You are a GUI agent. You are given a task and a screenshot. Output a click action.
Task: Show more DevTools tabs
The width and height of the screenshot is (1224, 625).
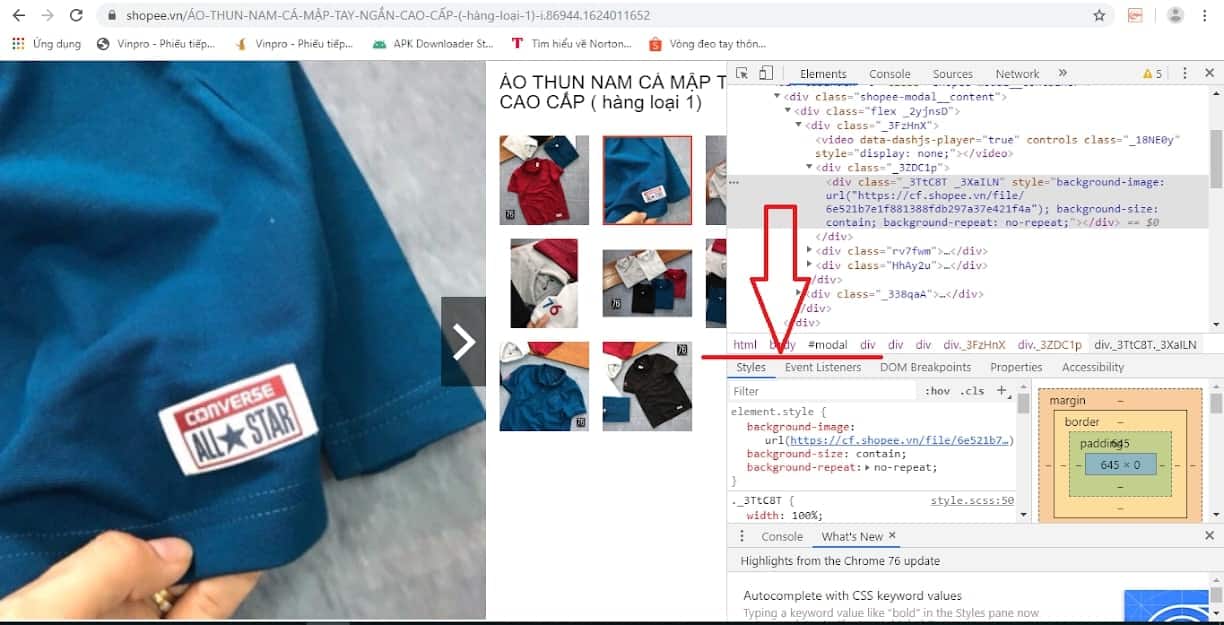[x=1062, y=73]
